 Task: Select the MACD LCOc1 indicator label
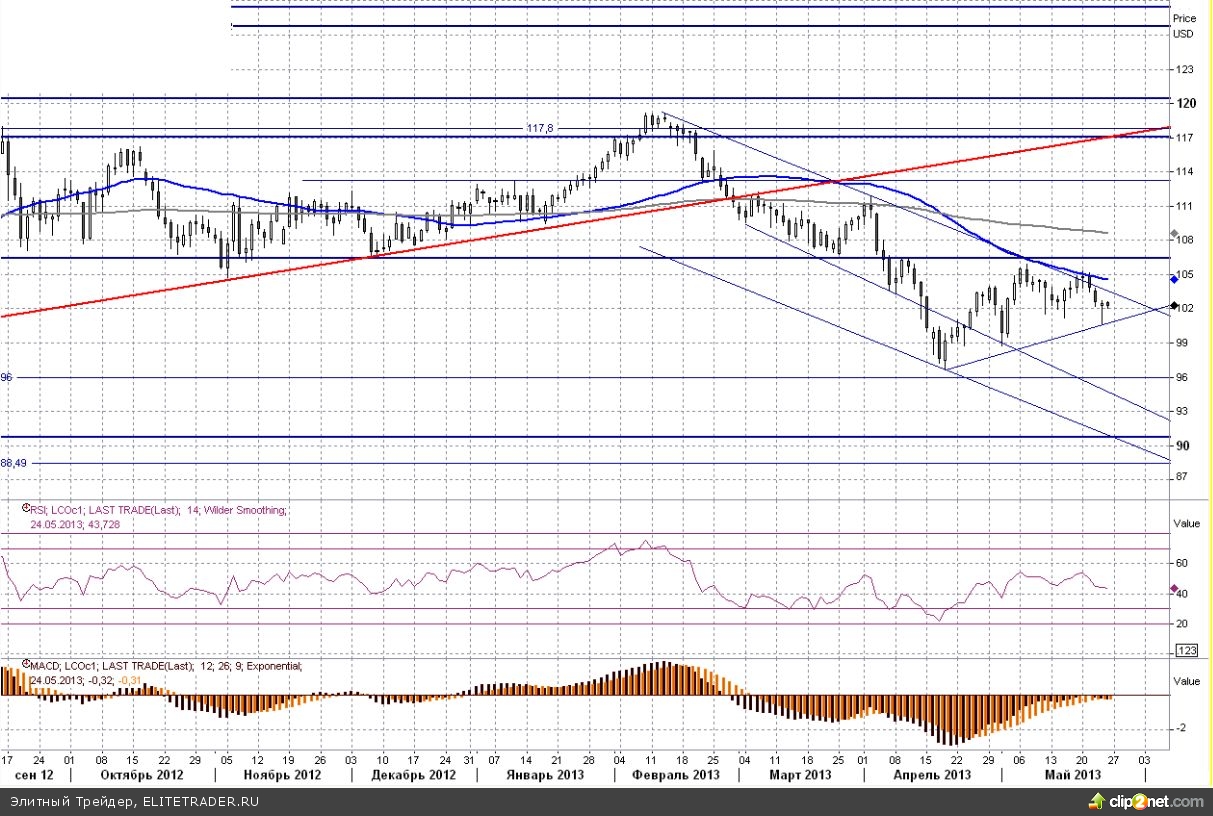(165, 666)
